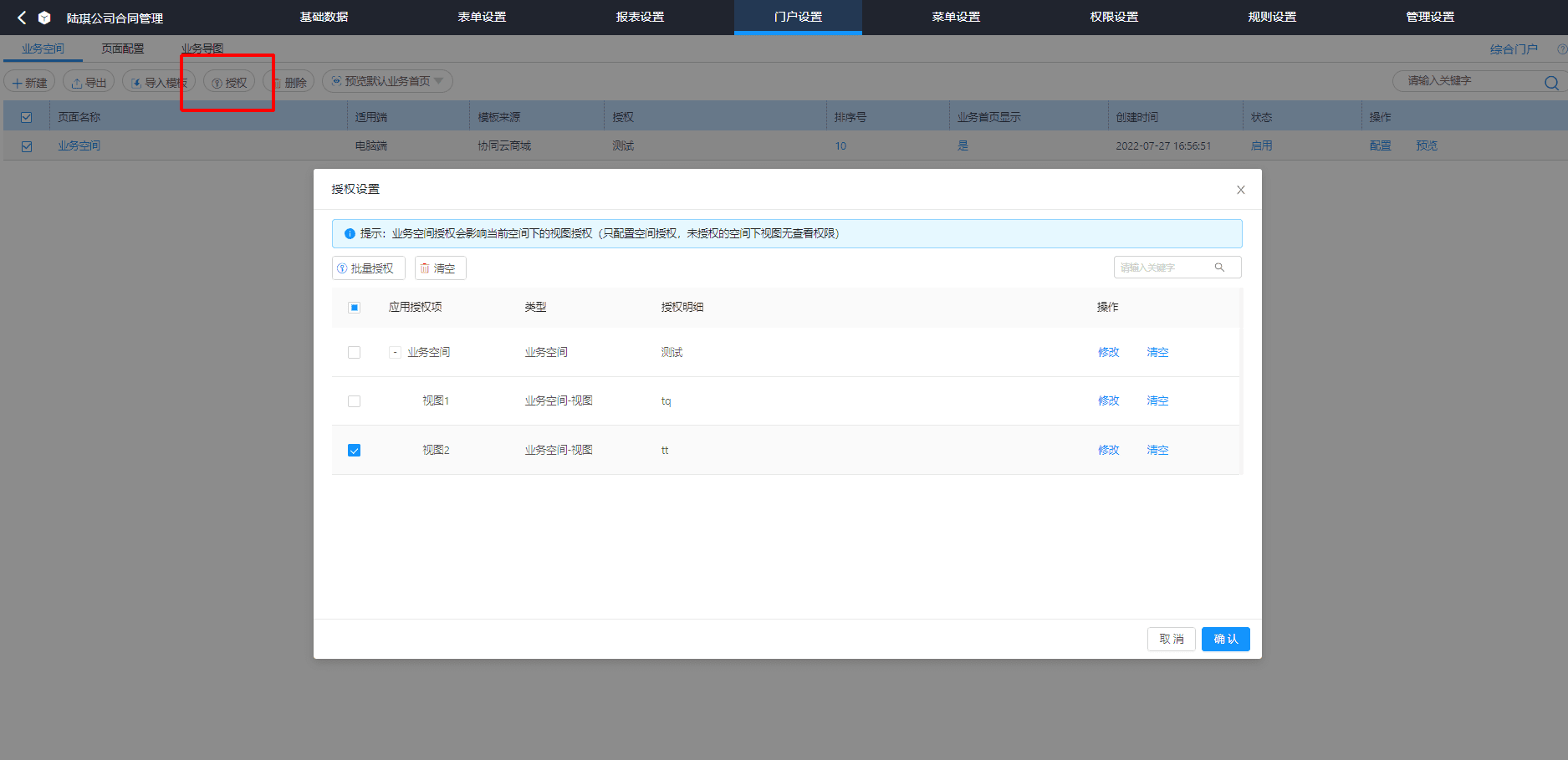Viewport: 1568px width, 760px height.
Task: Open the 业务空间 link in the page table
Action: click(79, 145)
